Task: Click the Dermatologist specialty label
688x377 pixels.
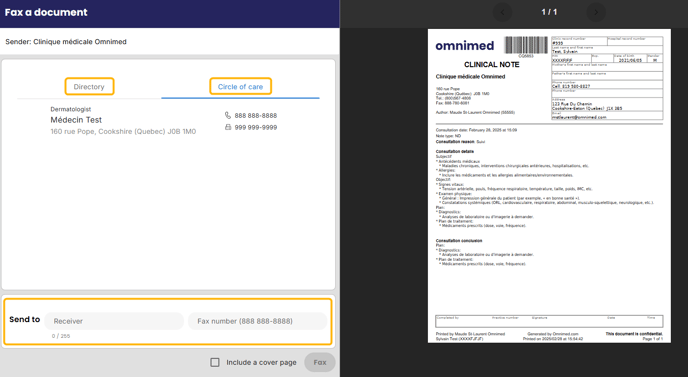Action: (71, 109)
